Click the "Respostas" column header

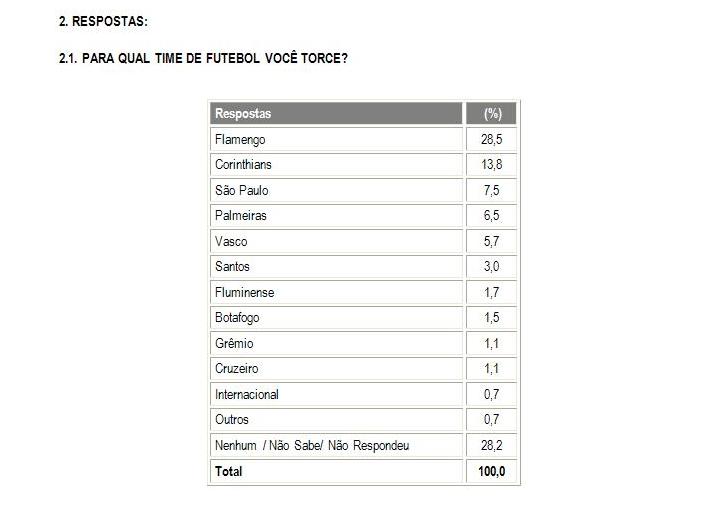(243, 114)
